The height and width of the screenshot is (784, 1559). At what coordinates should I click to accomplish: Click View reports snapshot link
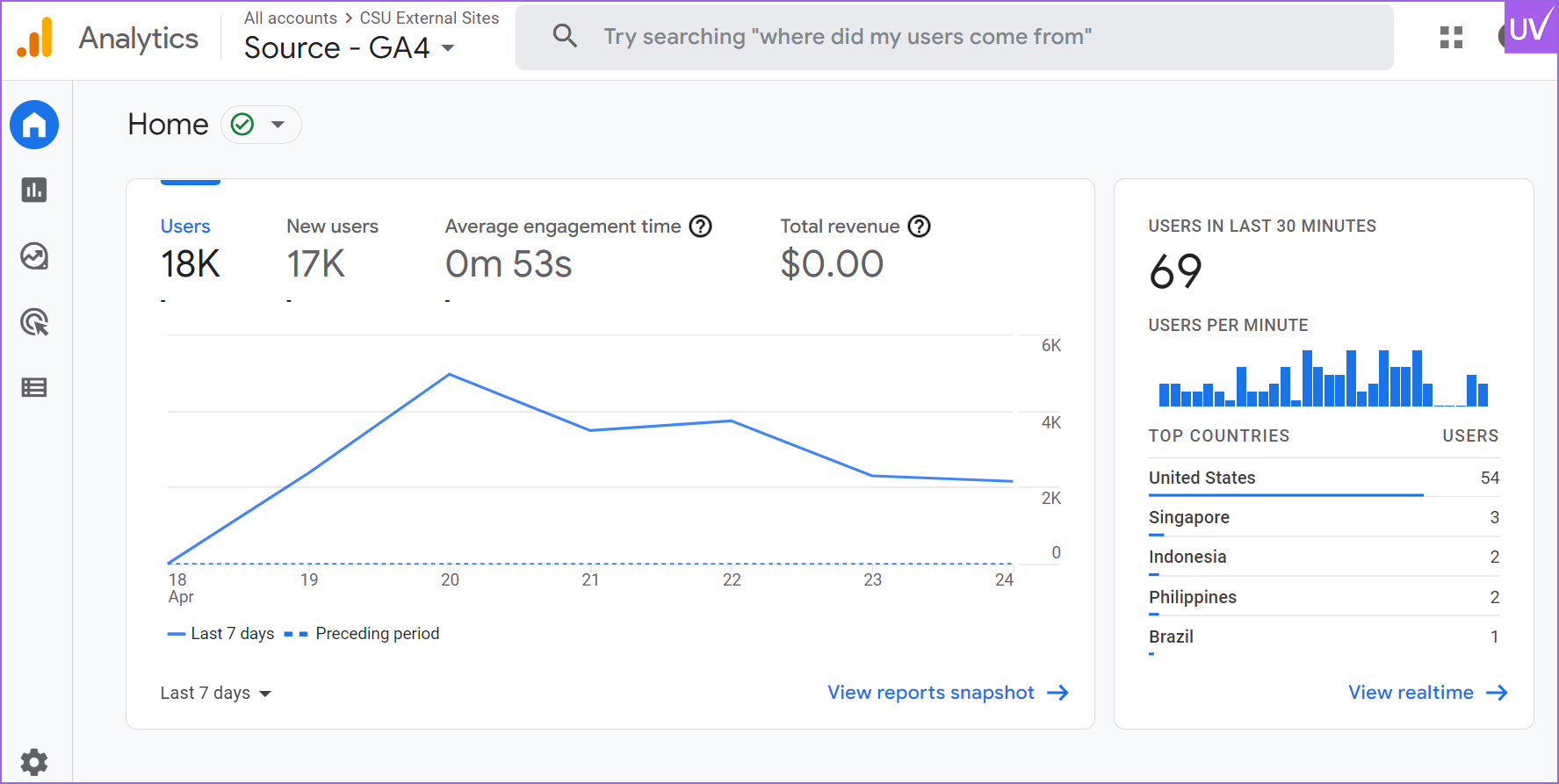pos(947,693)
